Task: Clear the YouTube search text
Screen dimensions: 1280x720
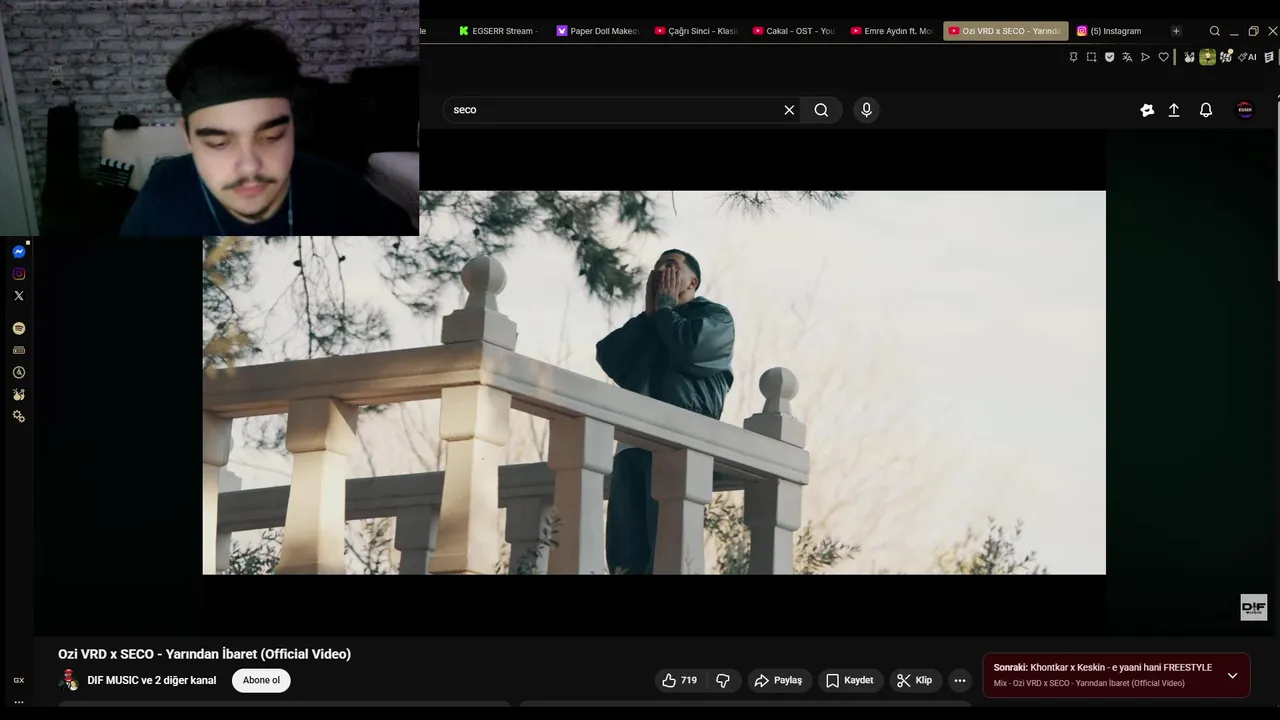Action: 789,110
